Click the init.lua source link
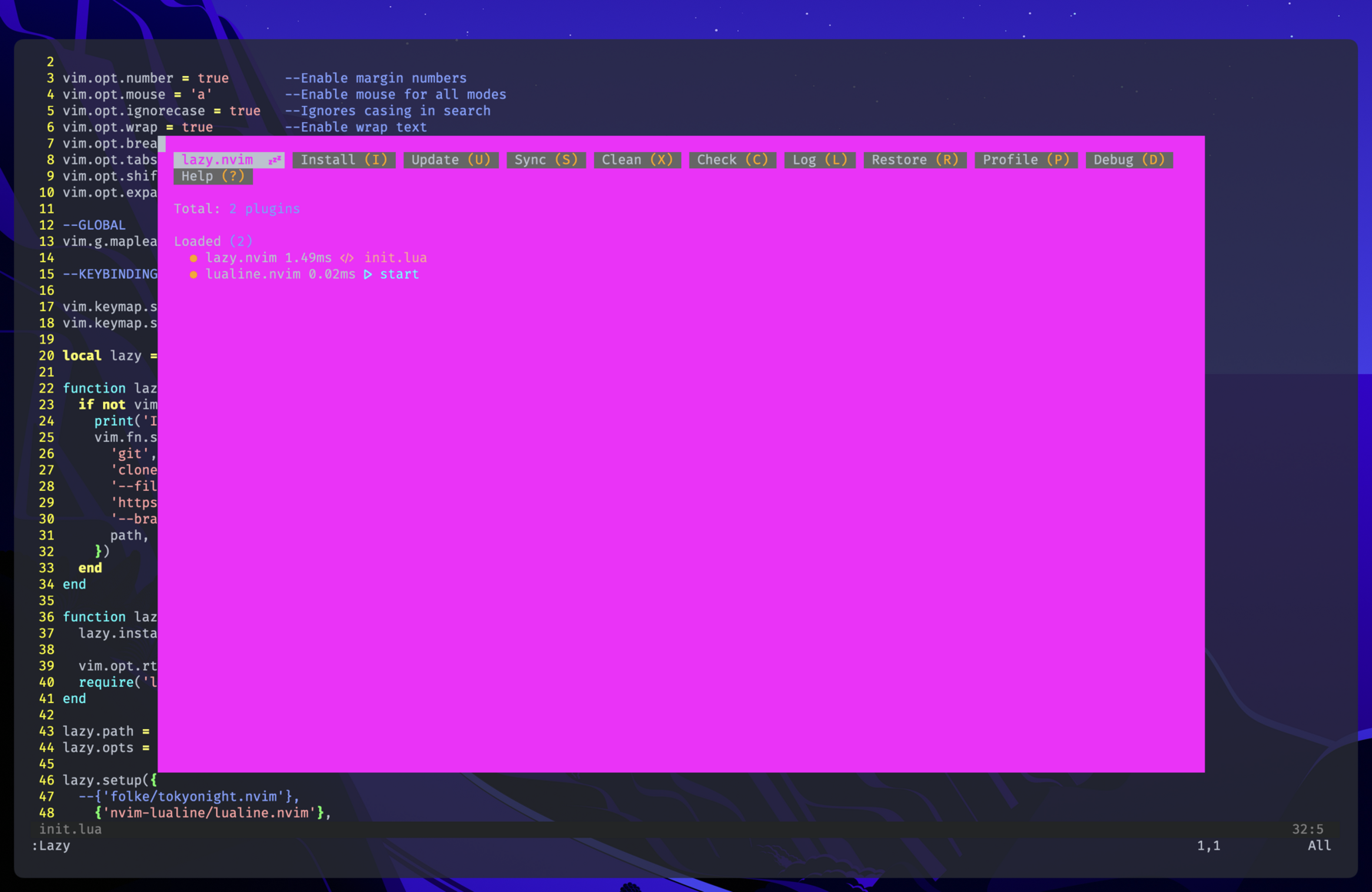 395,258
